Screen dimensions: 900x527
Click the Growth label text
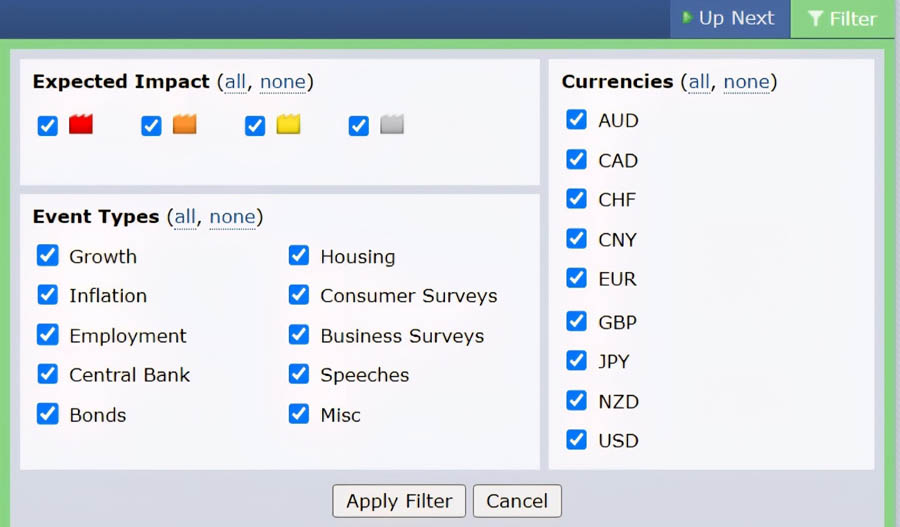click(x=103, y=257)
